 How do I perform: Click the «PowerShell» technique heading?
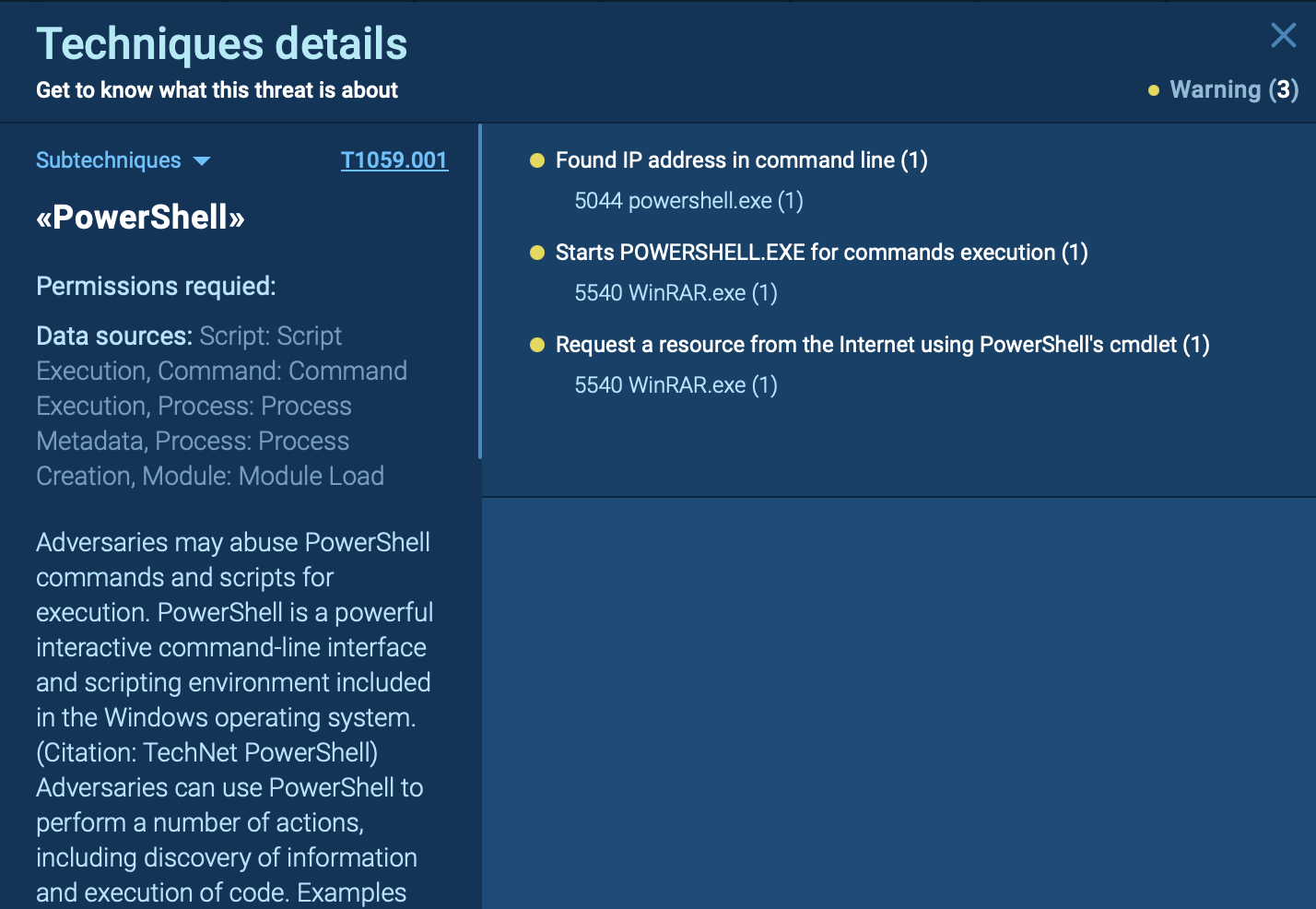pos(140,218)
